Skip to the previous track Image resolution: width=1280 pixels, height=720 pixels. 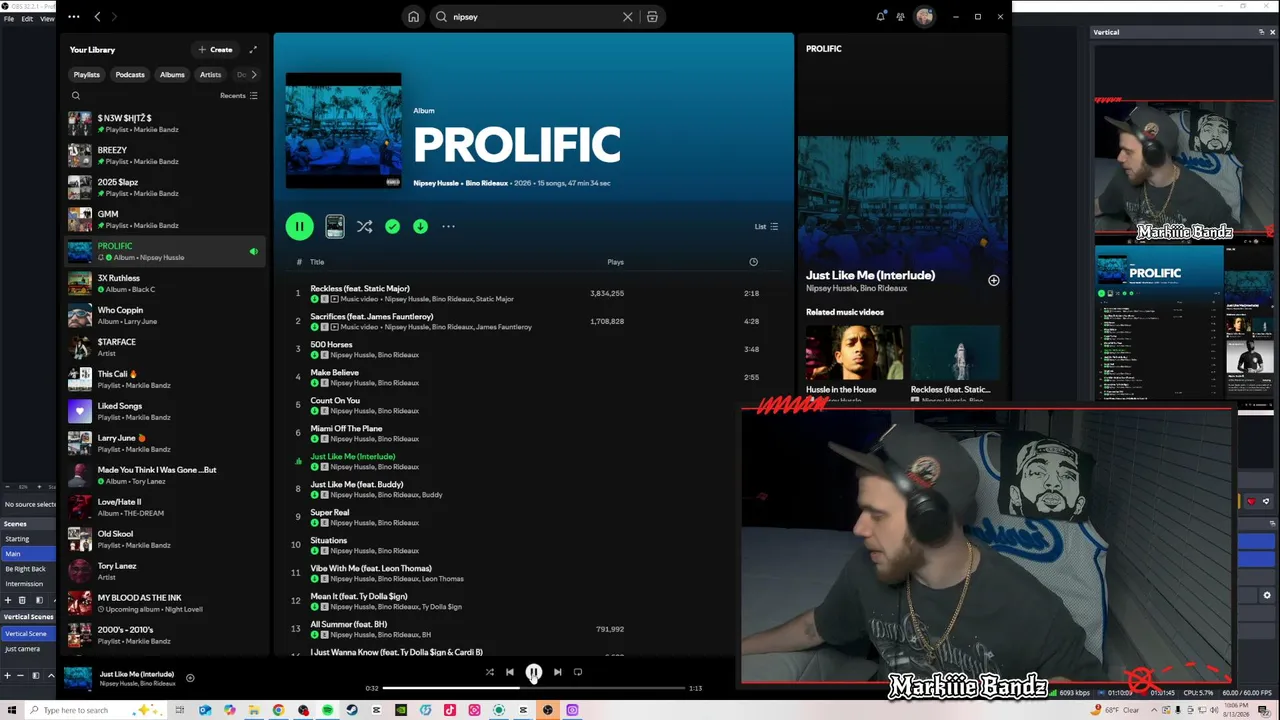(510, 672)
